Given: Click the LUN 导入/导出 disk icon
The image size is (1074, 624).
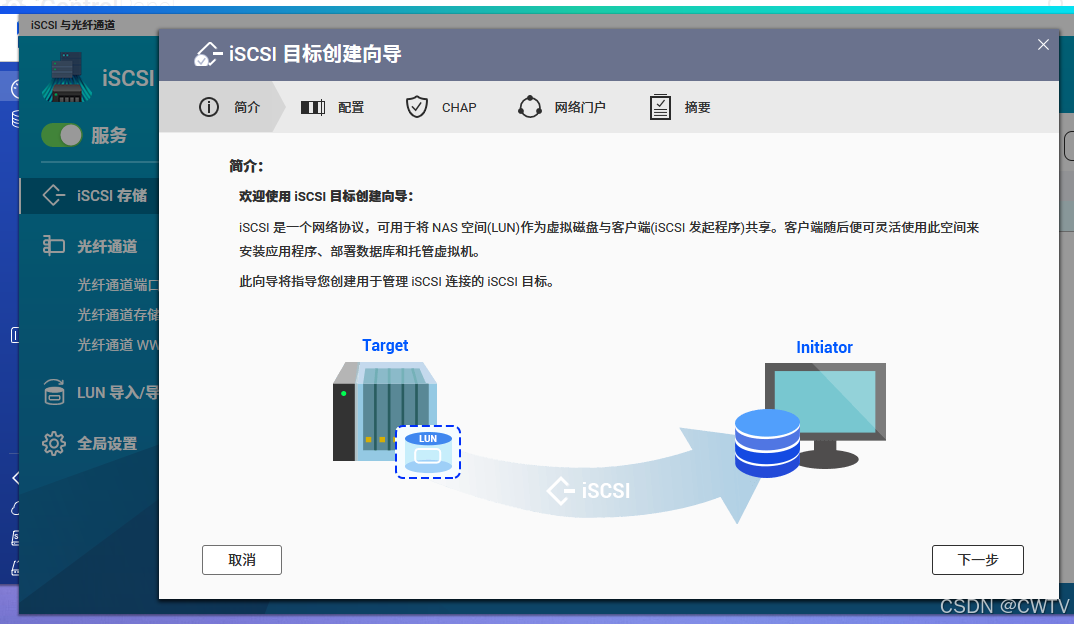Looking at the screenshot, I should (54, 392).
